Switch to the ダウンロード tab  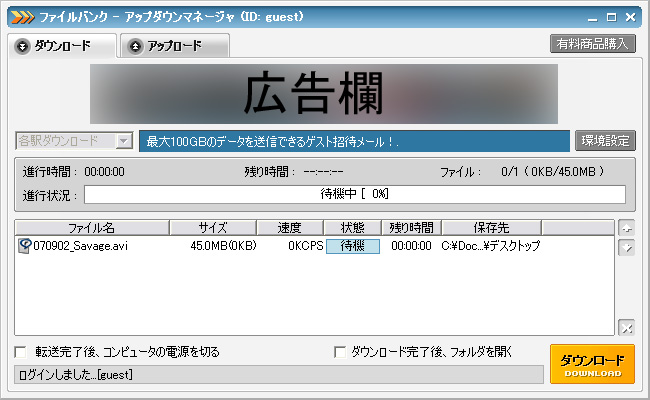(x=62, y=46)
